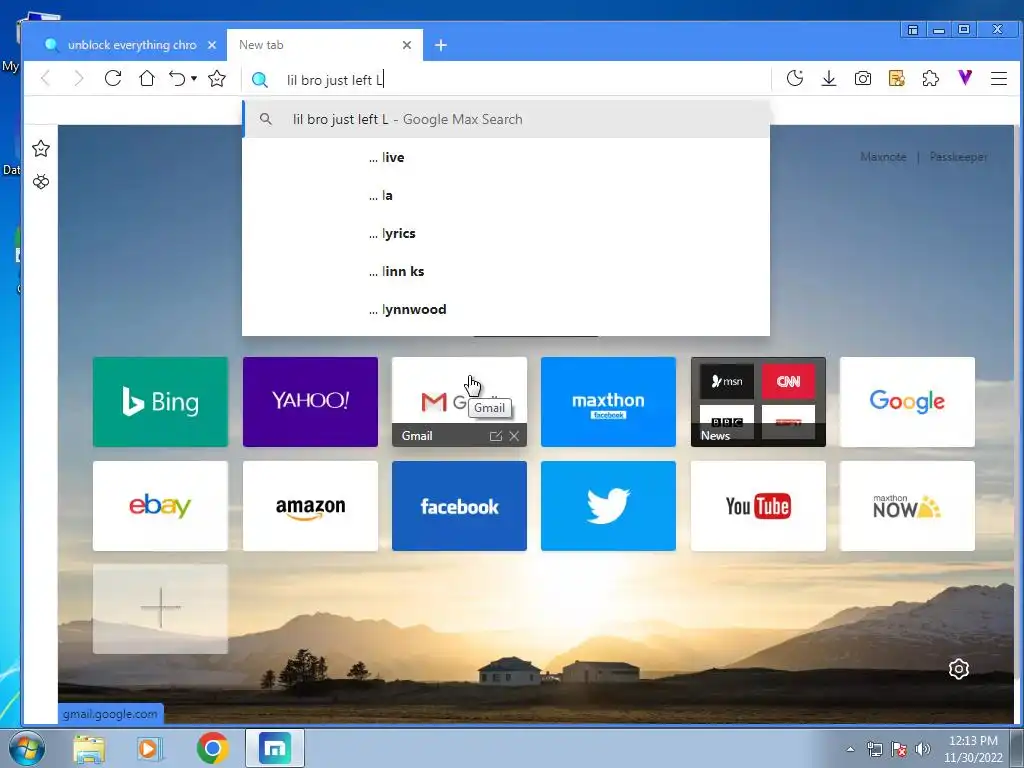Screen dimensions: 1024x768
Task: Add a new quick access tile
Action: point(161,609)
